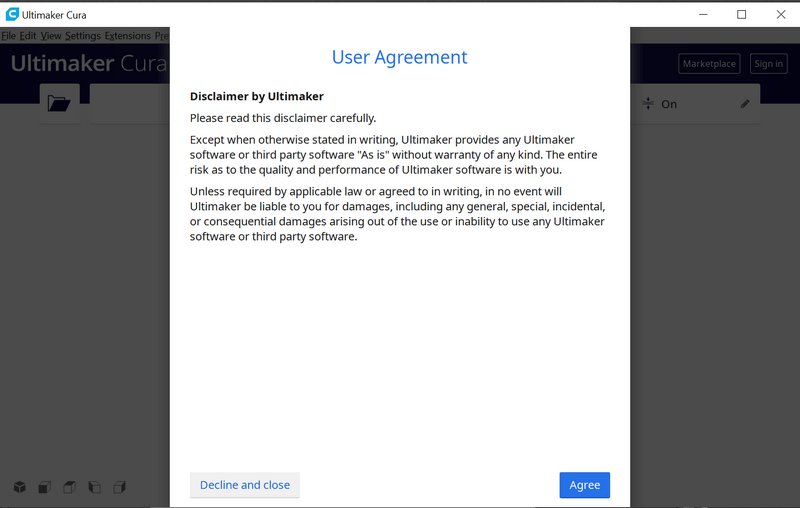Click the print settings icon beside On
The height and width of the screenshot is (508, 800).
point(648,104)
